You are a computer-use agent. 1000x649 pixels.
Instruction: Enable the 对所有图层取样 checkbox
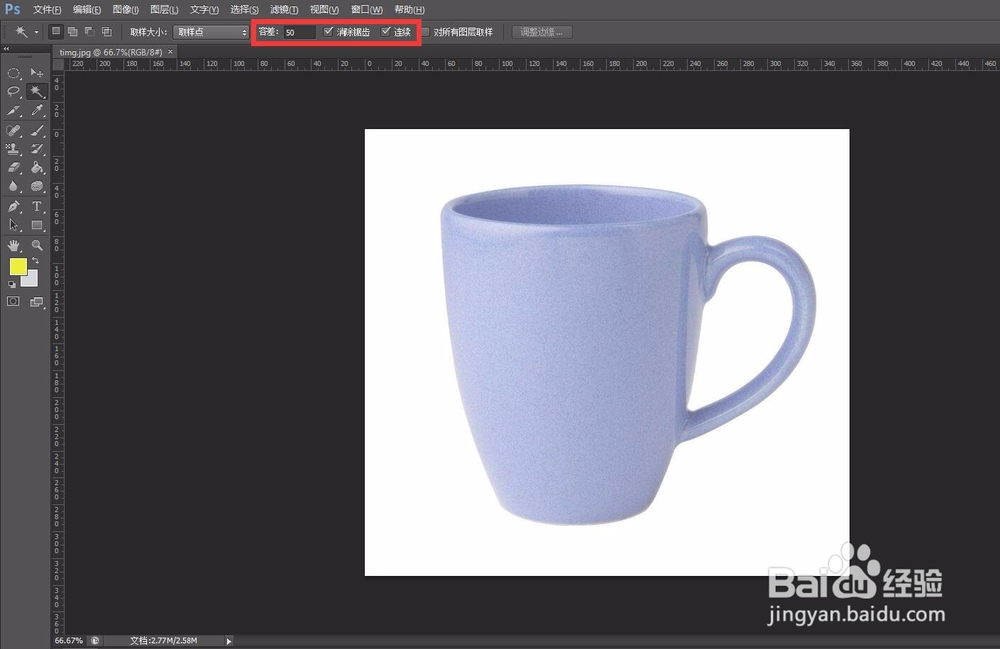tap(425, 32)
